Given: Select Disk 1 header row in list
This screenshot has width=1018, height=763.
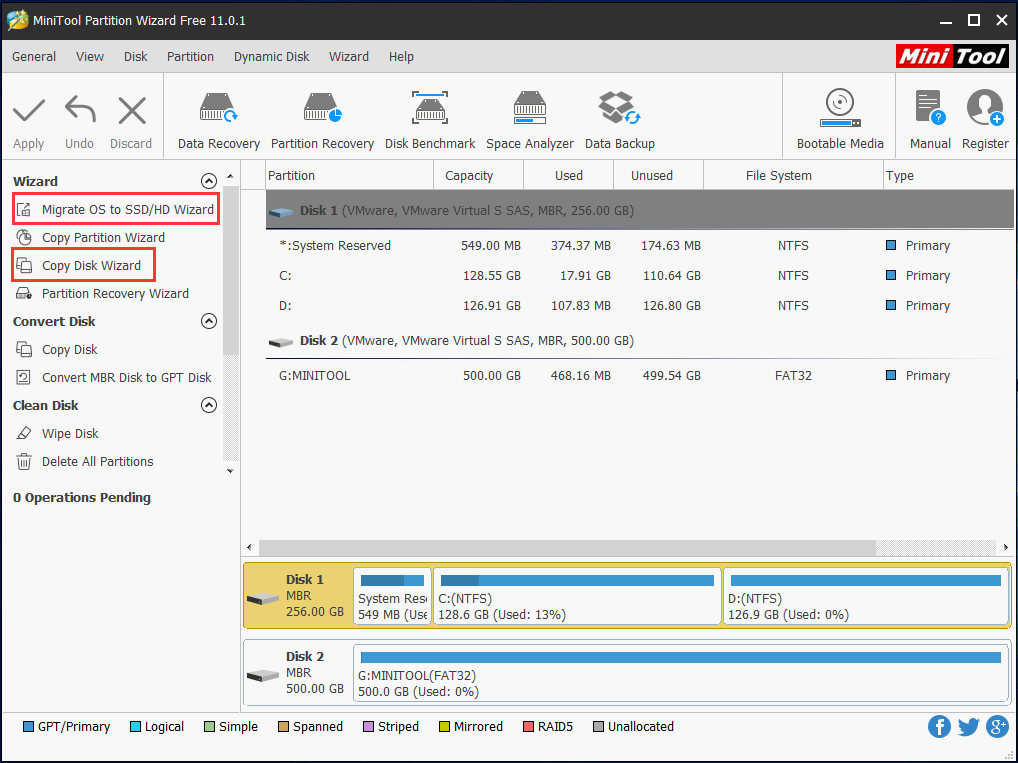Looking at the screenshot, I should tap(639, 210).
